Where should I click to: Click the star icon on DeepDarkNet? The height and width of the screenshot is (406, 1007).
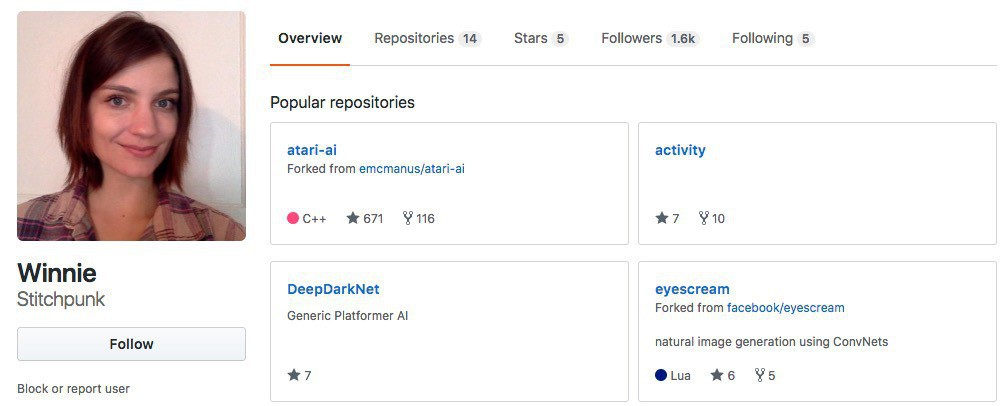click(x=294, y=375)
